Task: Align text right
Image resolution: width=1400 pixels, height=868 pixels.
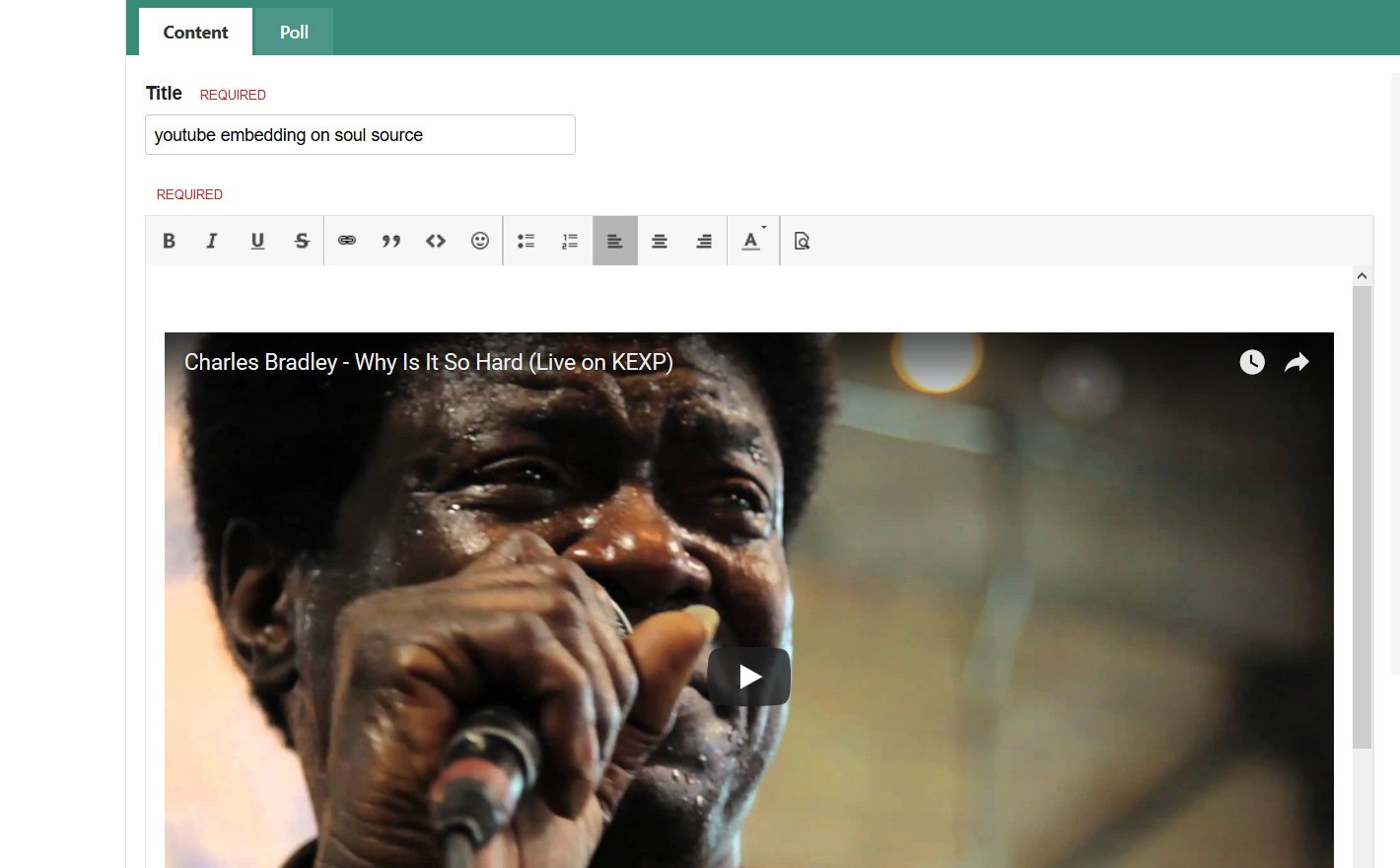Action: (704, 241)
